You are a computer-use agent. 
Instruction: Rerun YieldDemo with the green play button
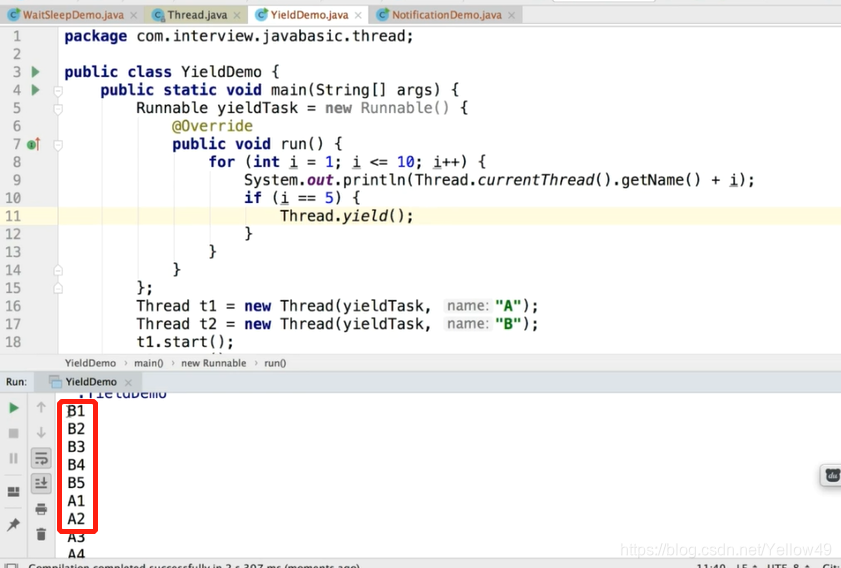point(14,408)
